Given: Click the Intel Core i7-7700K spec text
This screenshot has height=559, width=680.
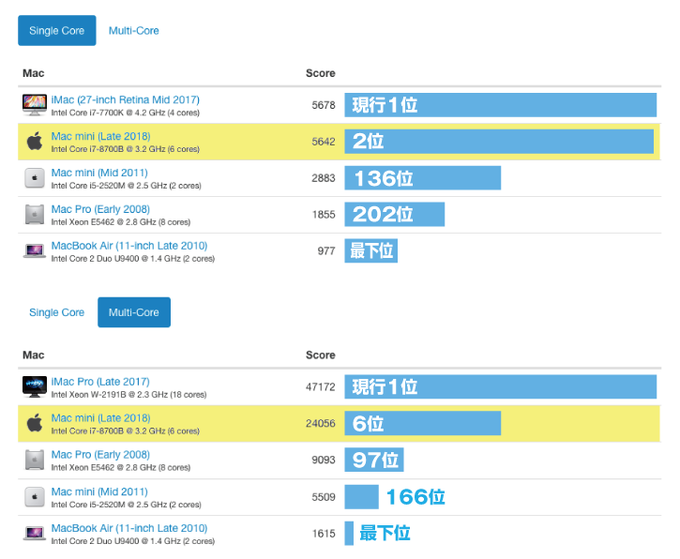Looking at the screenshot, I should tap(125, 113).
